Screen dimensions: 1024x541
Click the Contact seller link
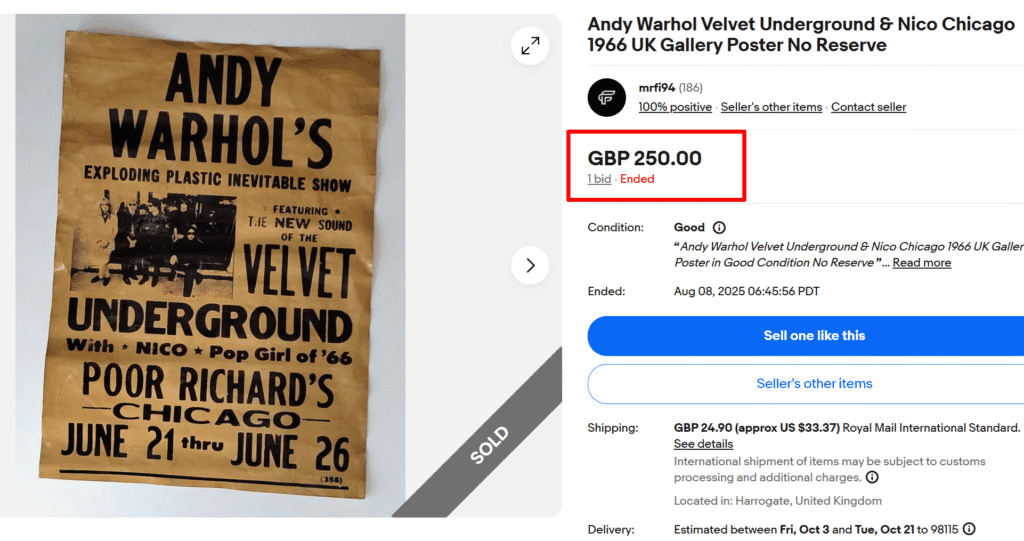point(868,107)
